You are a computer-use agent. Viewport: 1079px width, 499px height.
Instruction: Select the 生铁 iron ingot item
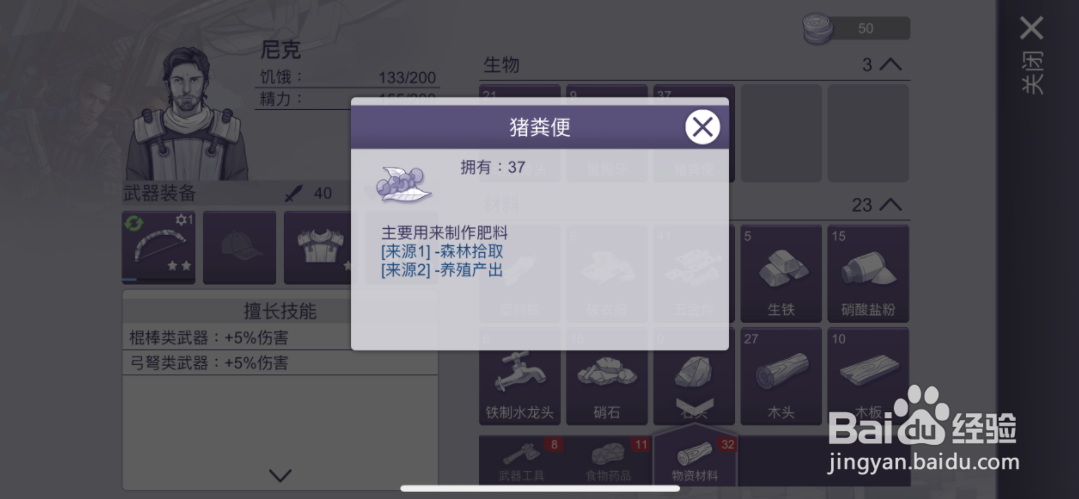pyautogui.click(x=781, y=273)
